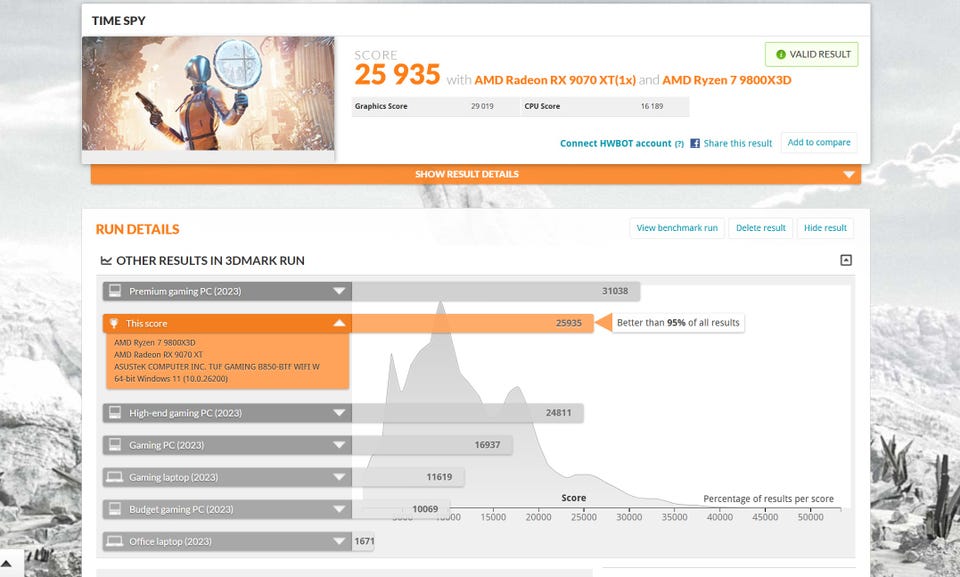Click the 16937 Gaming PC bar value

pyautogui.click(x=487, y=445)
